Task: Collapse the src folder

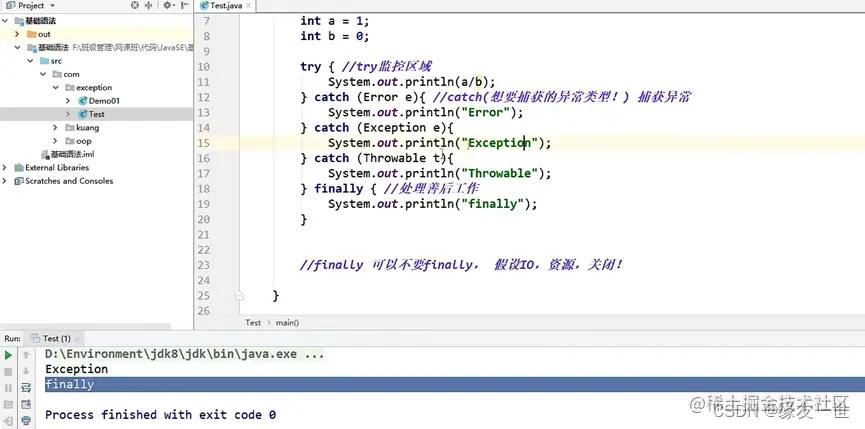Action: [x=30, y=61]
